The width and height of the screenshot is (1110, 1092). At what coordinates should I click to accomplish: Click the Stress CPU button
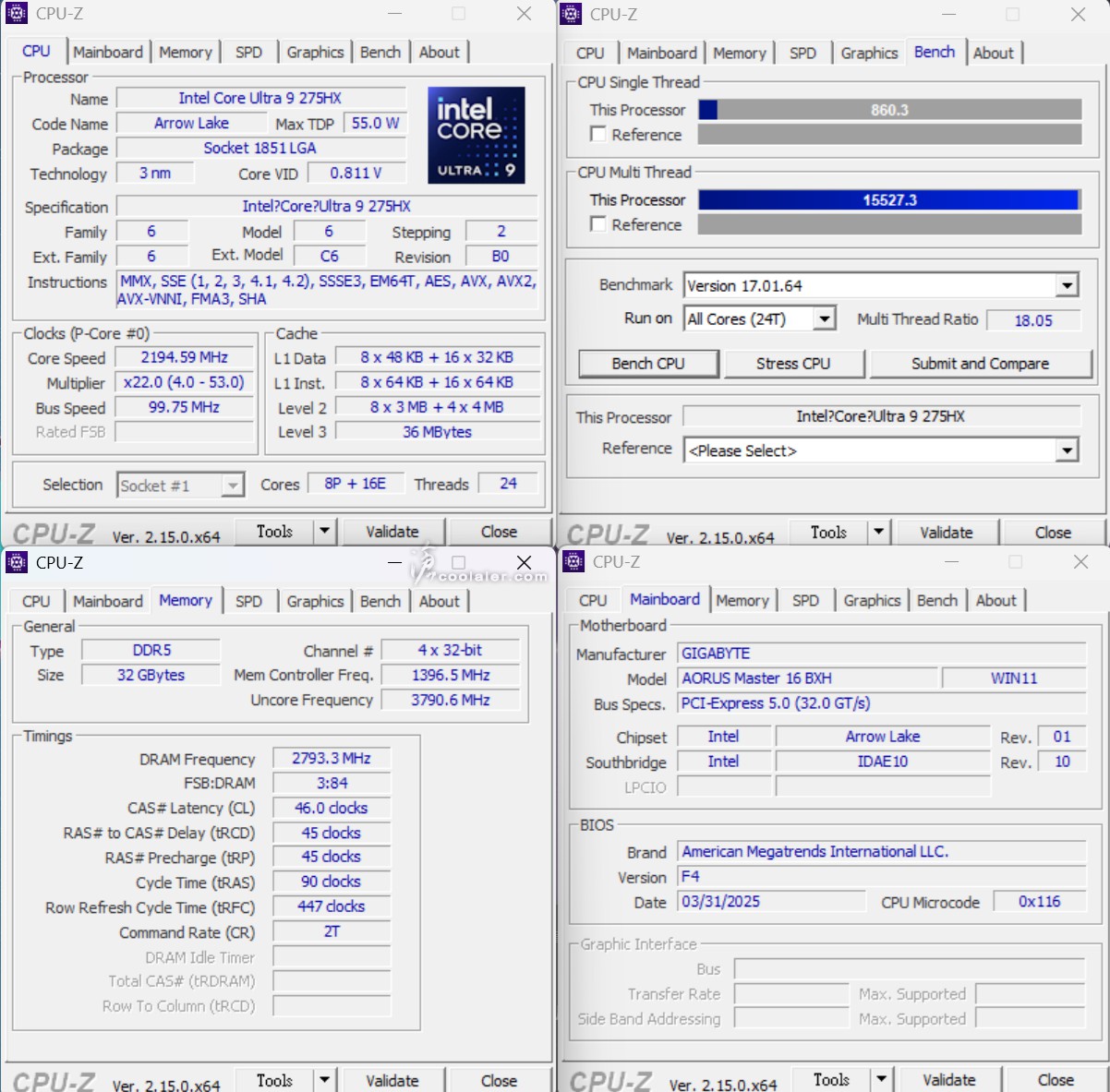click(x=793, y=364)
